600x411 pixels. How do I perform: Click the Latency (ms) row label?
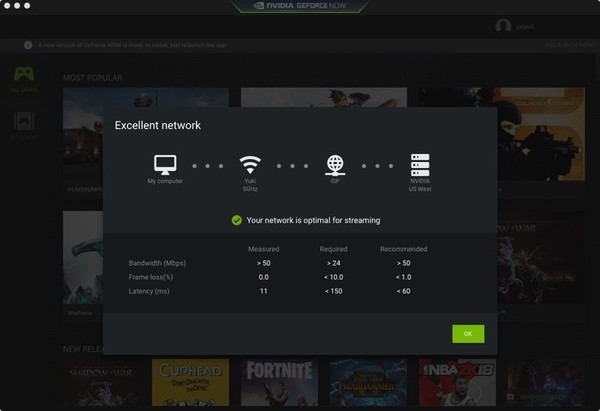(x=149, y=291)
